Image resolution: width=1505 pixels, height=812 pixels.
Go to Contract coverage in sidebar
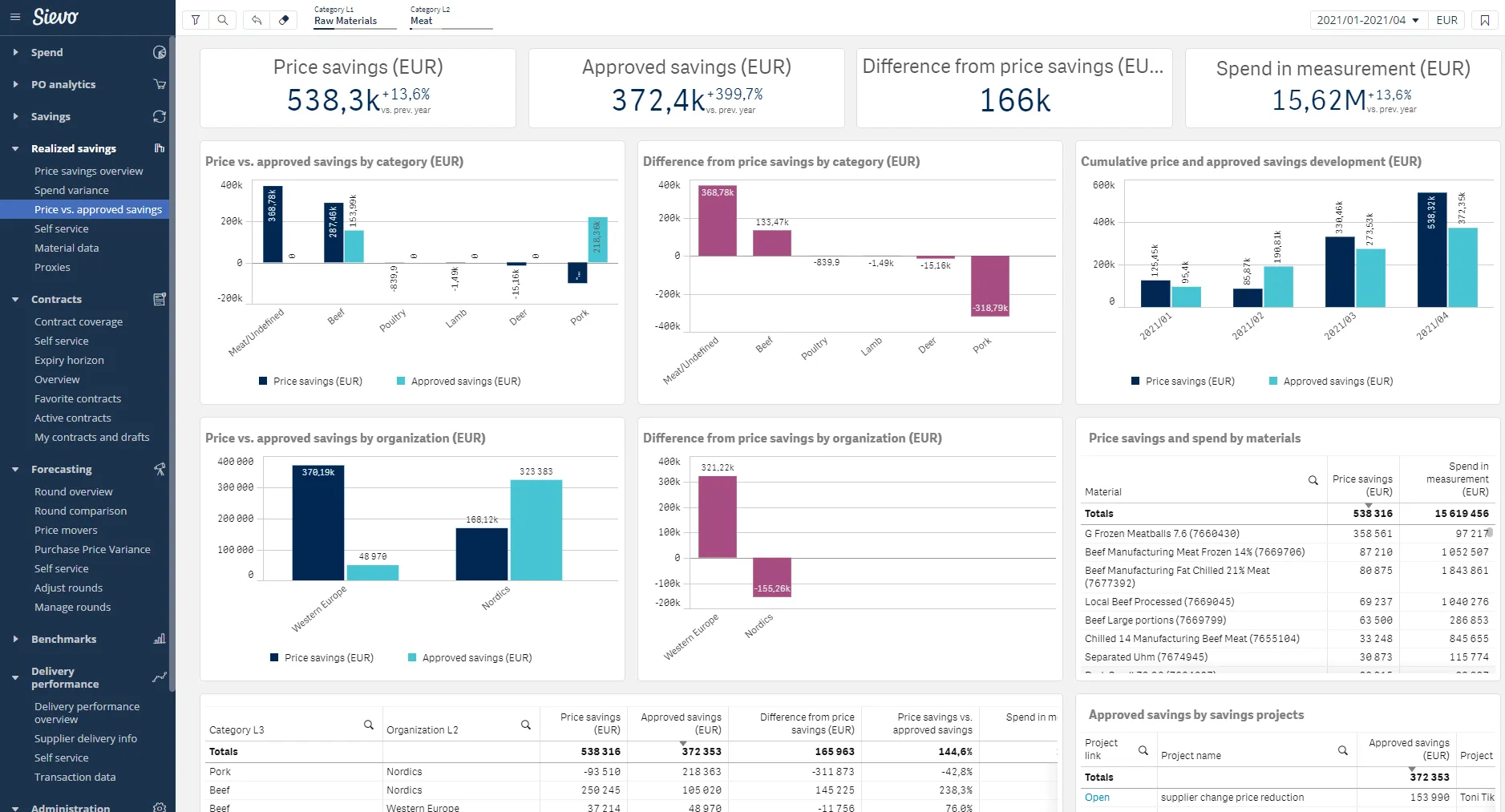[x=79, y=321]
